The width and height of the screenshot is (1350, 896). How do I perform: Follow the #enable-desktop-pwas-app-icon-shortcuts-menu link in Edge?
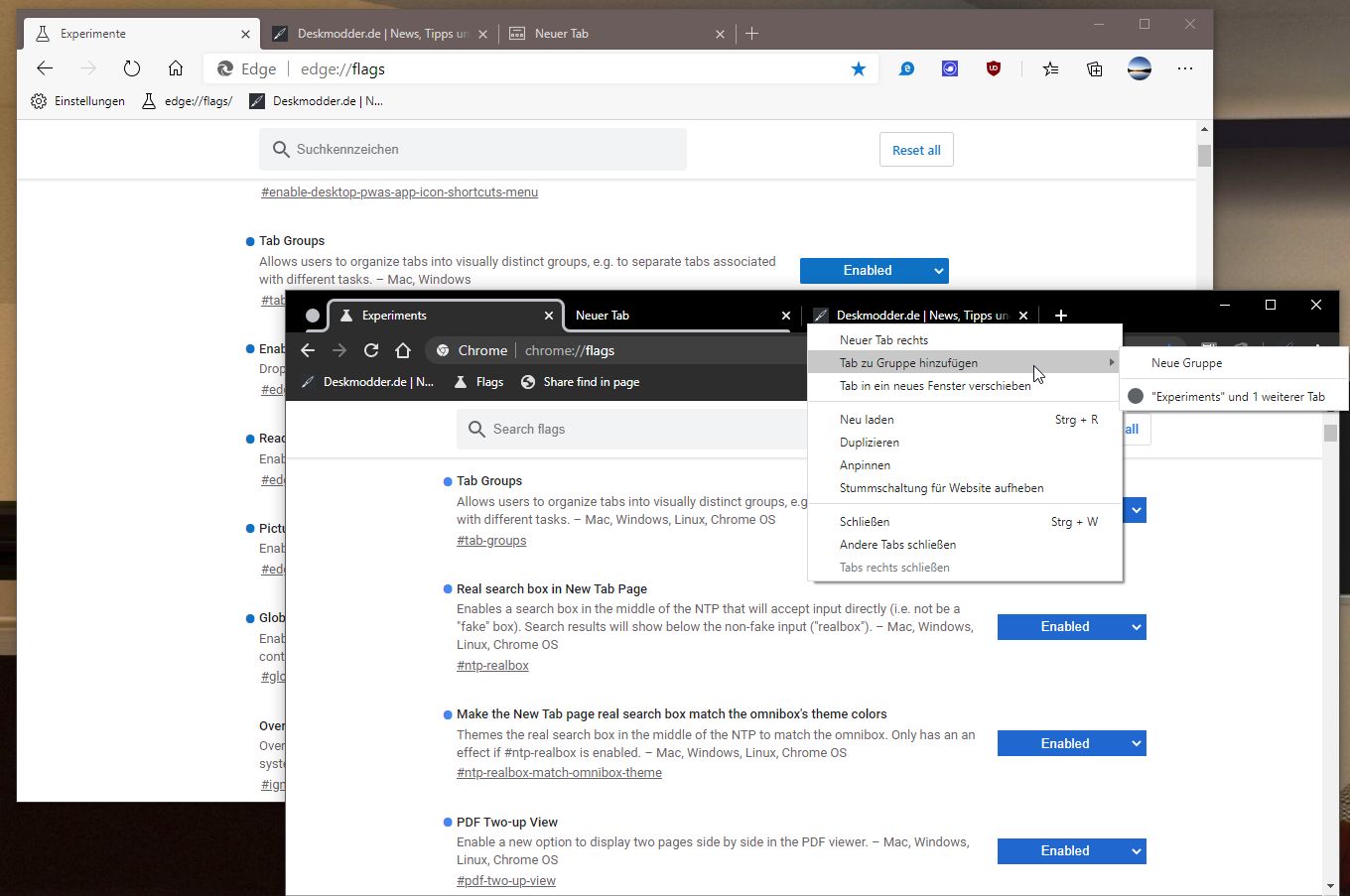399,192
